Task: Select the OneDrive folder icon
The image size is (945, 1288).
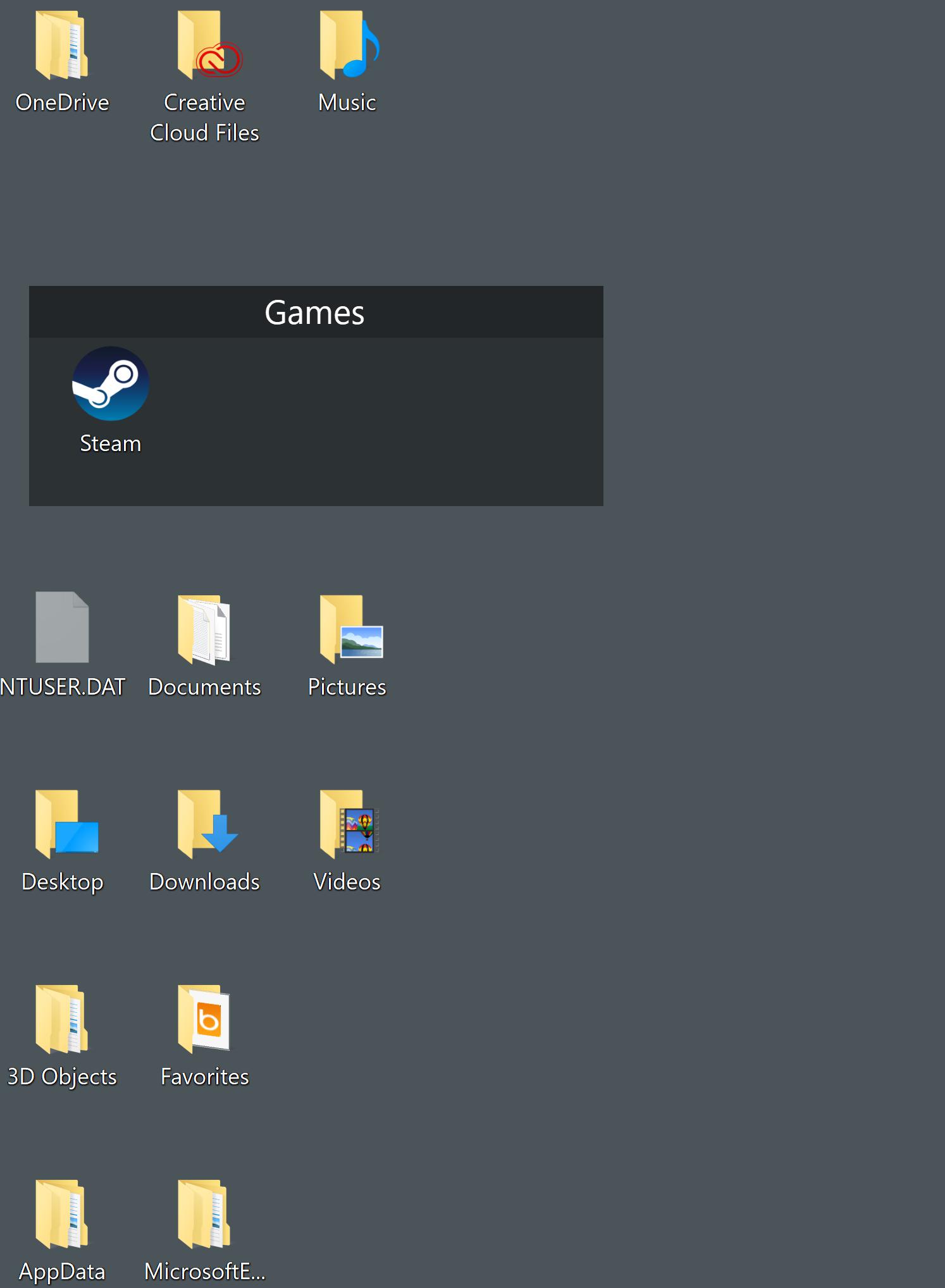Action: 62,45
